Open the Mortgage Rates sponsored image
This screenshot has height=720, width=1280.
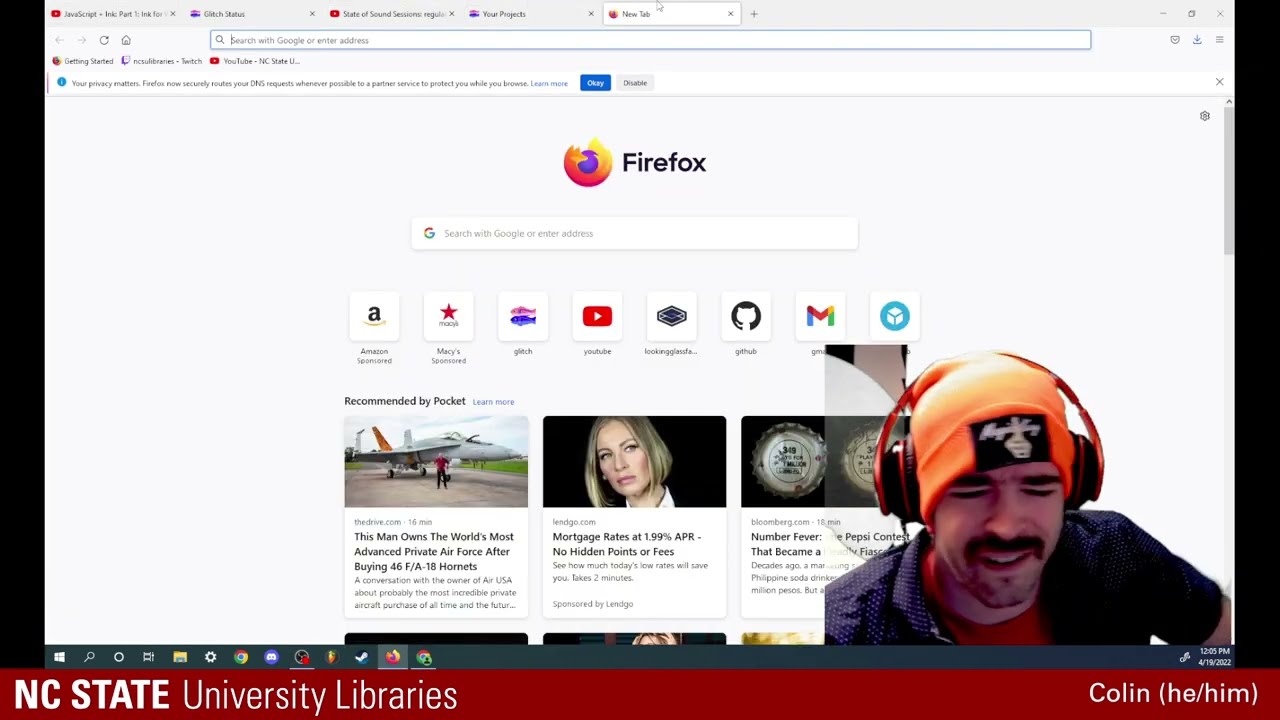pos(634,462)
